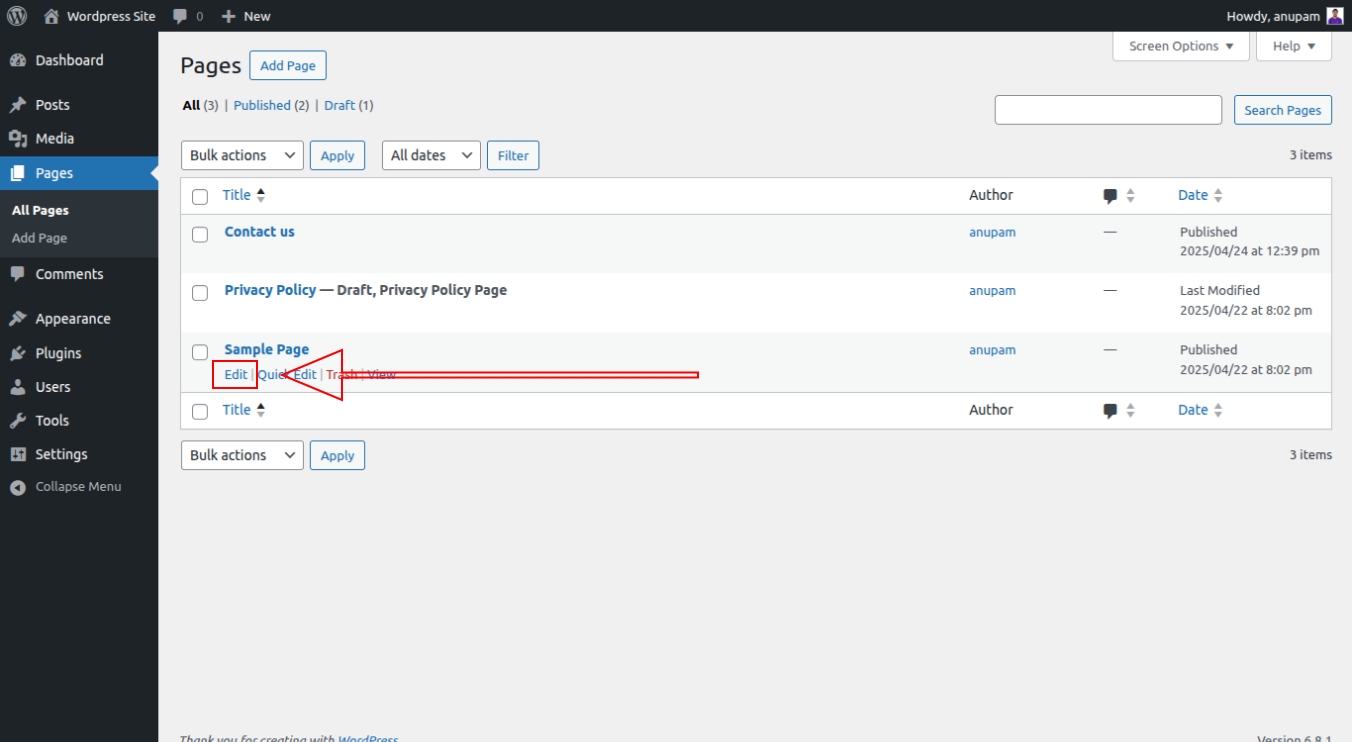Click Edit under Sample Page

236,374
